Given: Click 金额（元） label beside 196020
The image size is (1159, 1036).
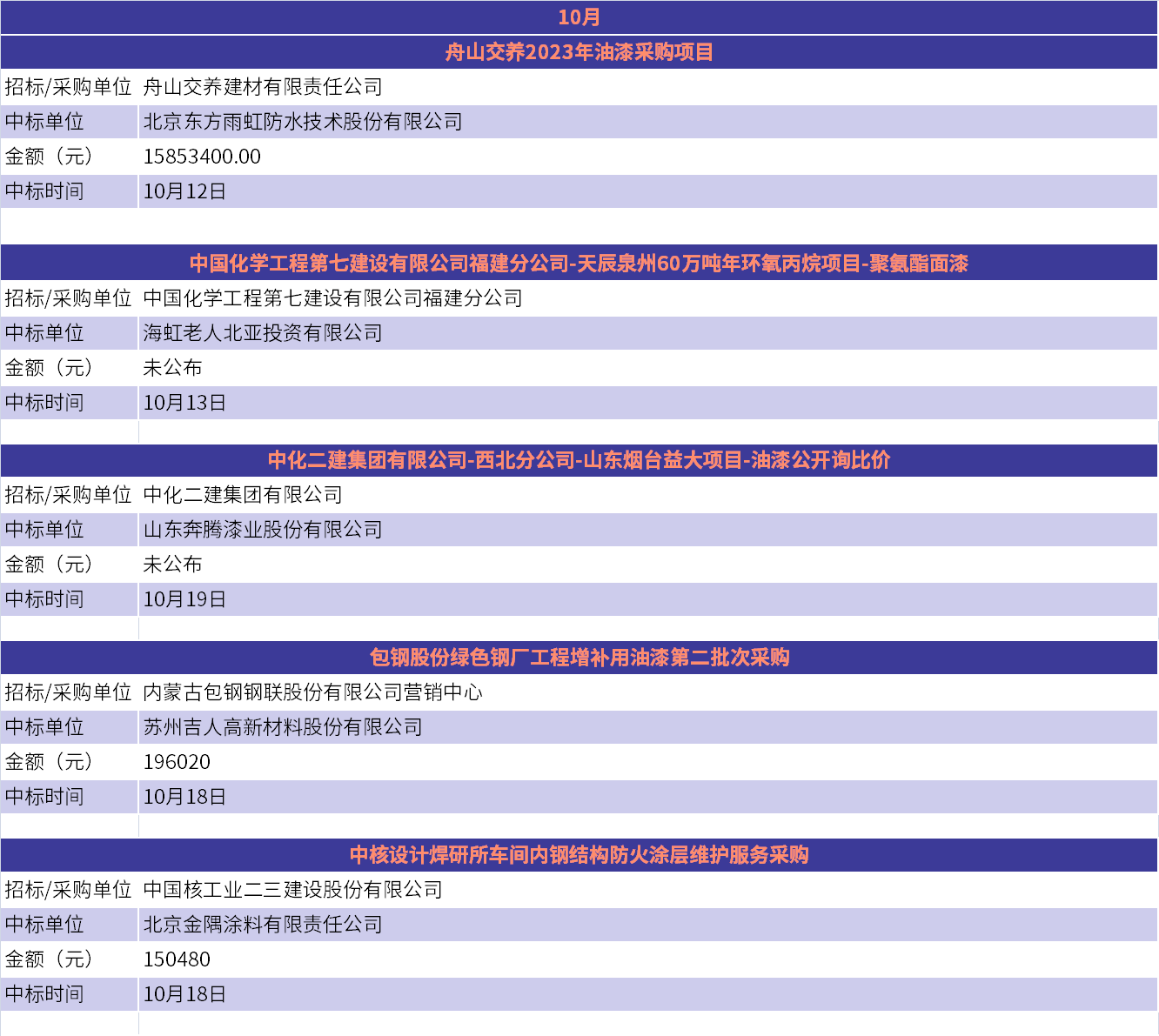Looking at the screenshot, I should [49, 762].
